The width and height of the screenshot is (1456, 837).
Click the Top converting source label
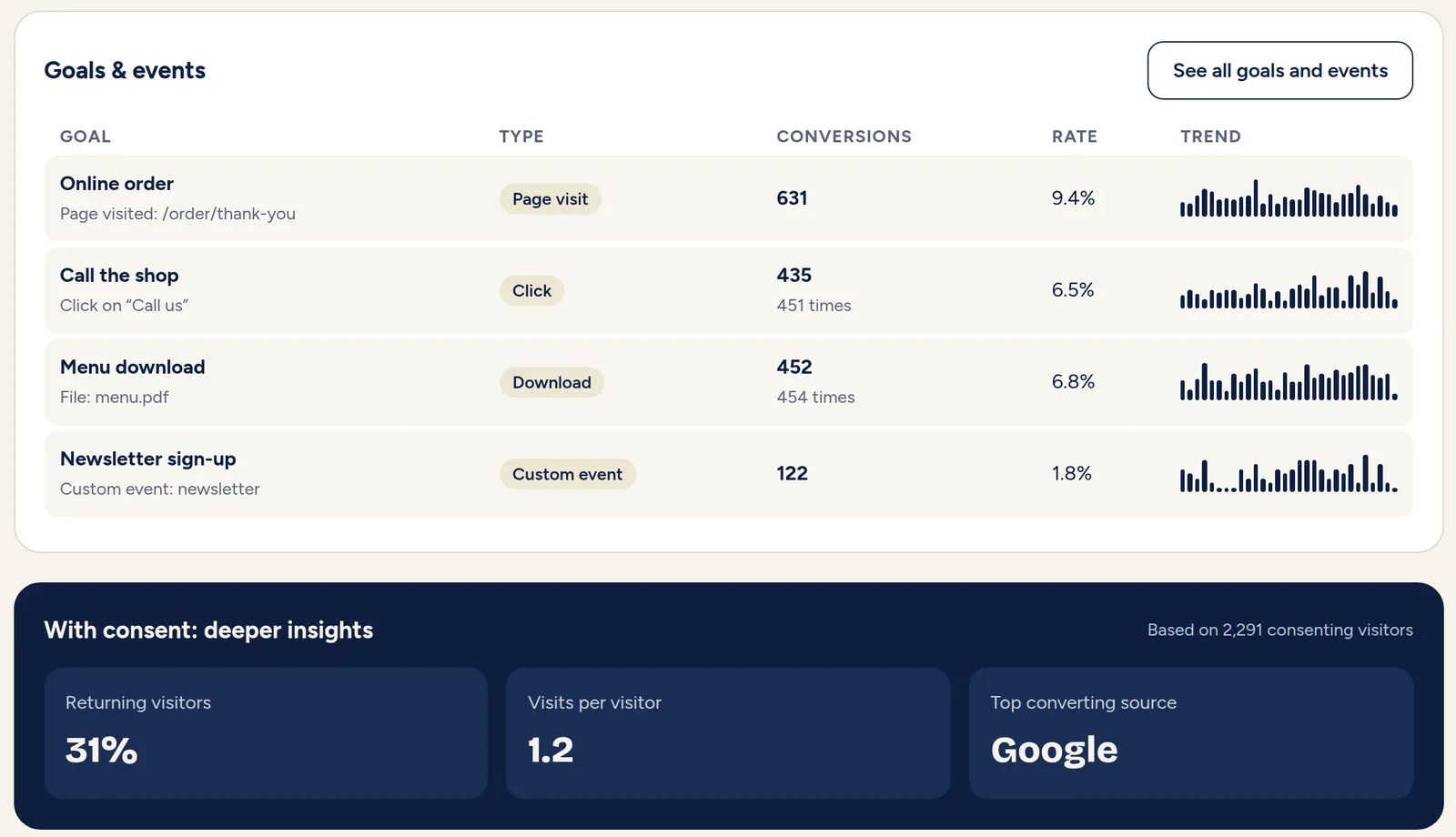(x=1083, y=702)
